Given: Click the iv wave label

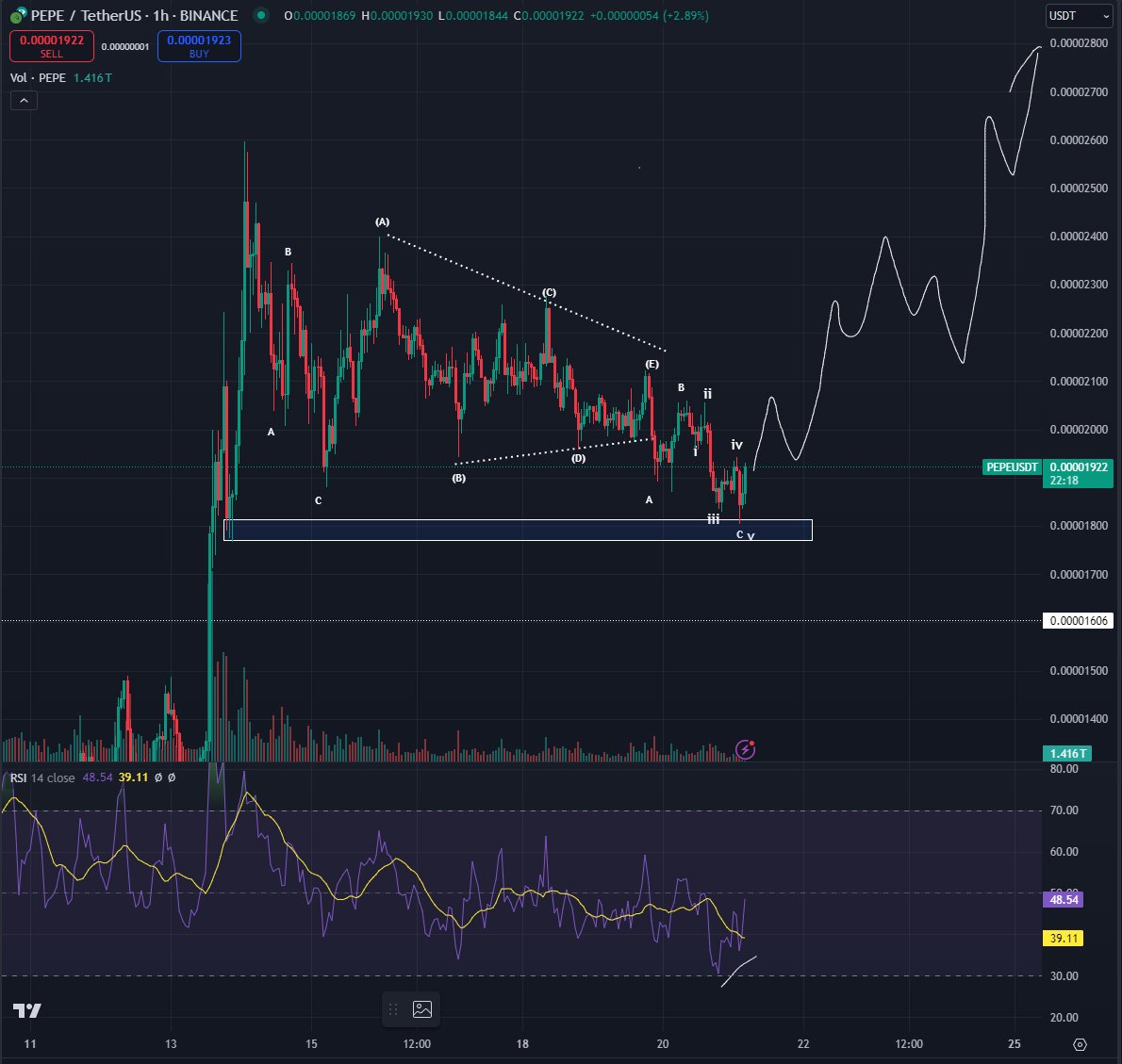Looking at the screenshot, I should coord(737,445).
